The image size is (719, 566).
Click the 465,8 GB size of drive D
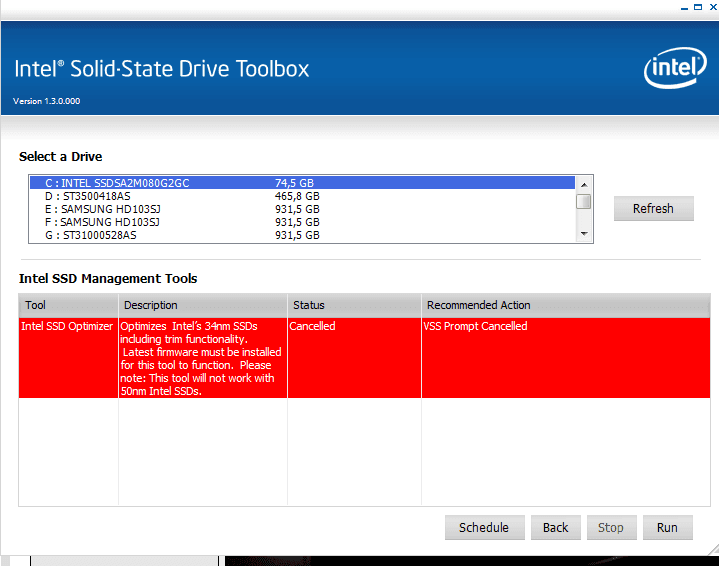pos(297,196)
